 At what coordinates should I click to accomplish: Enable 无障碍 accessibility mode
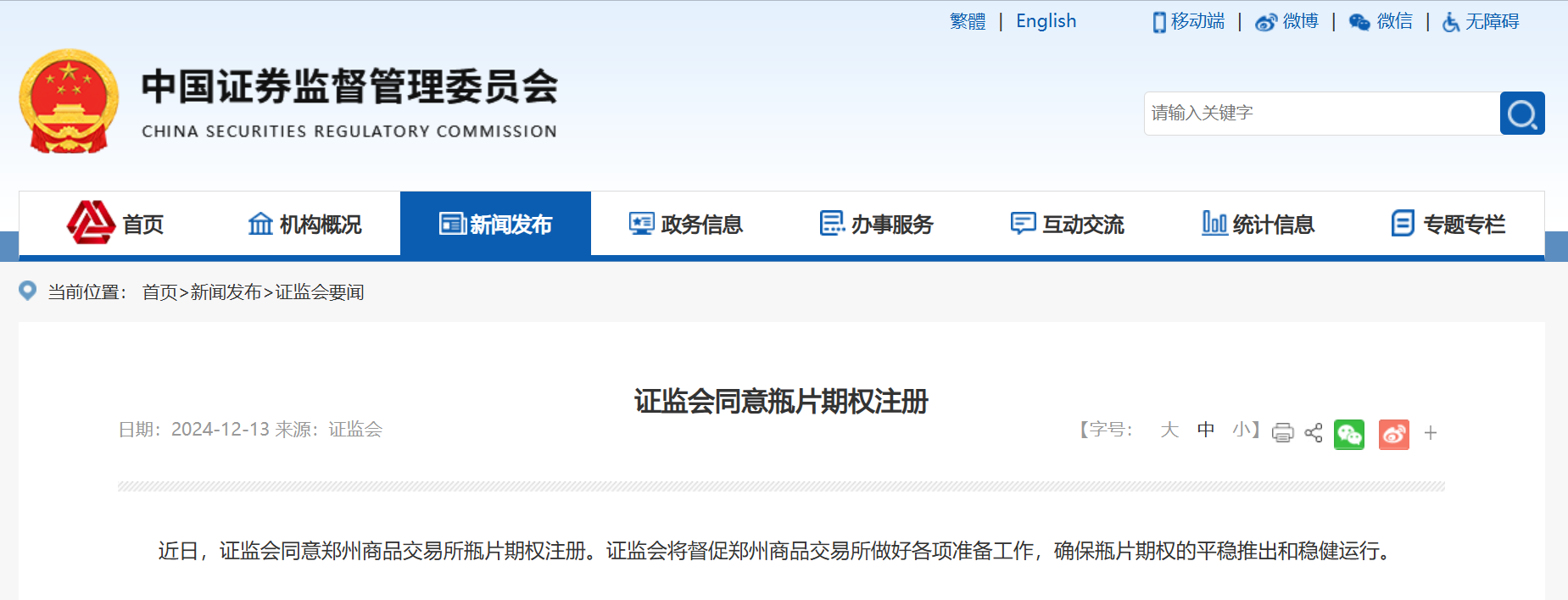pos(1481,21)
